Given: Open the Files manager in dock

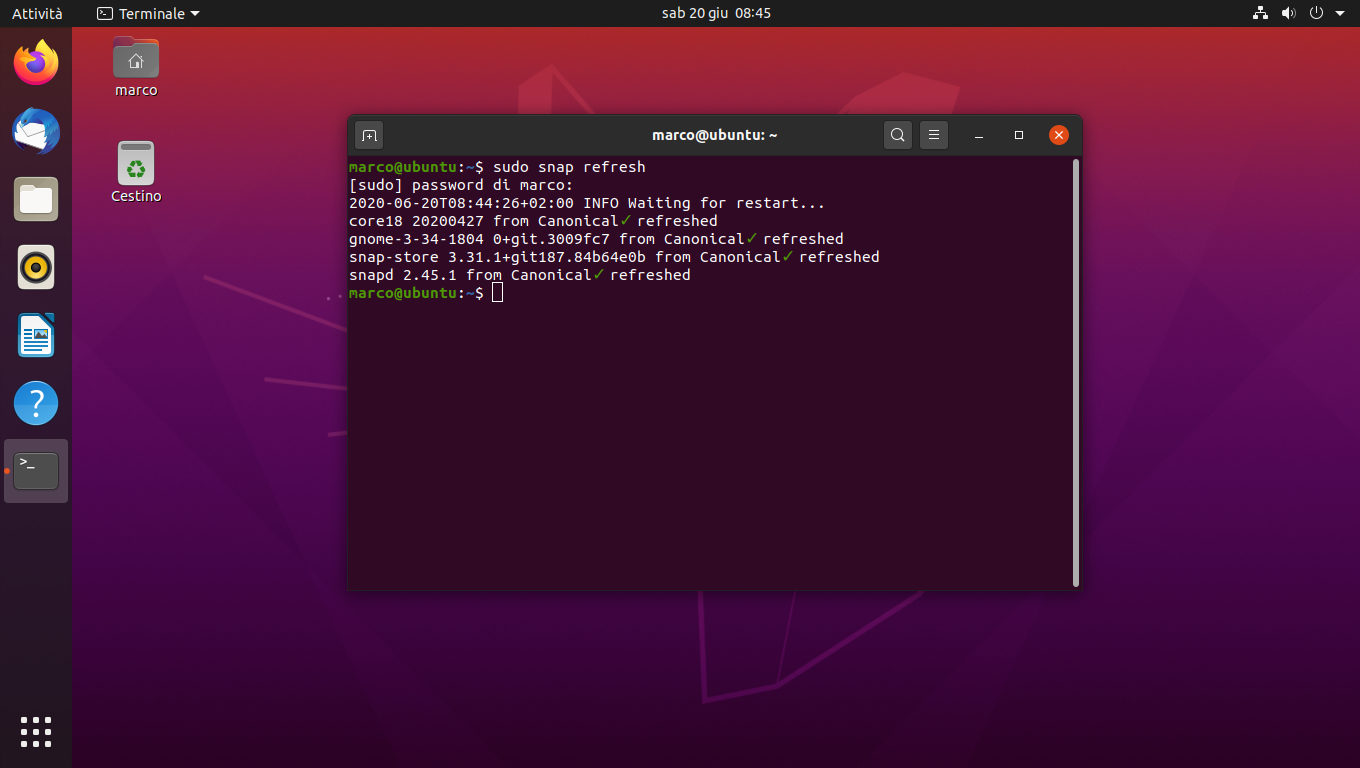Looking at the screenshot, I should pos(36,199).
